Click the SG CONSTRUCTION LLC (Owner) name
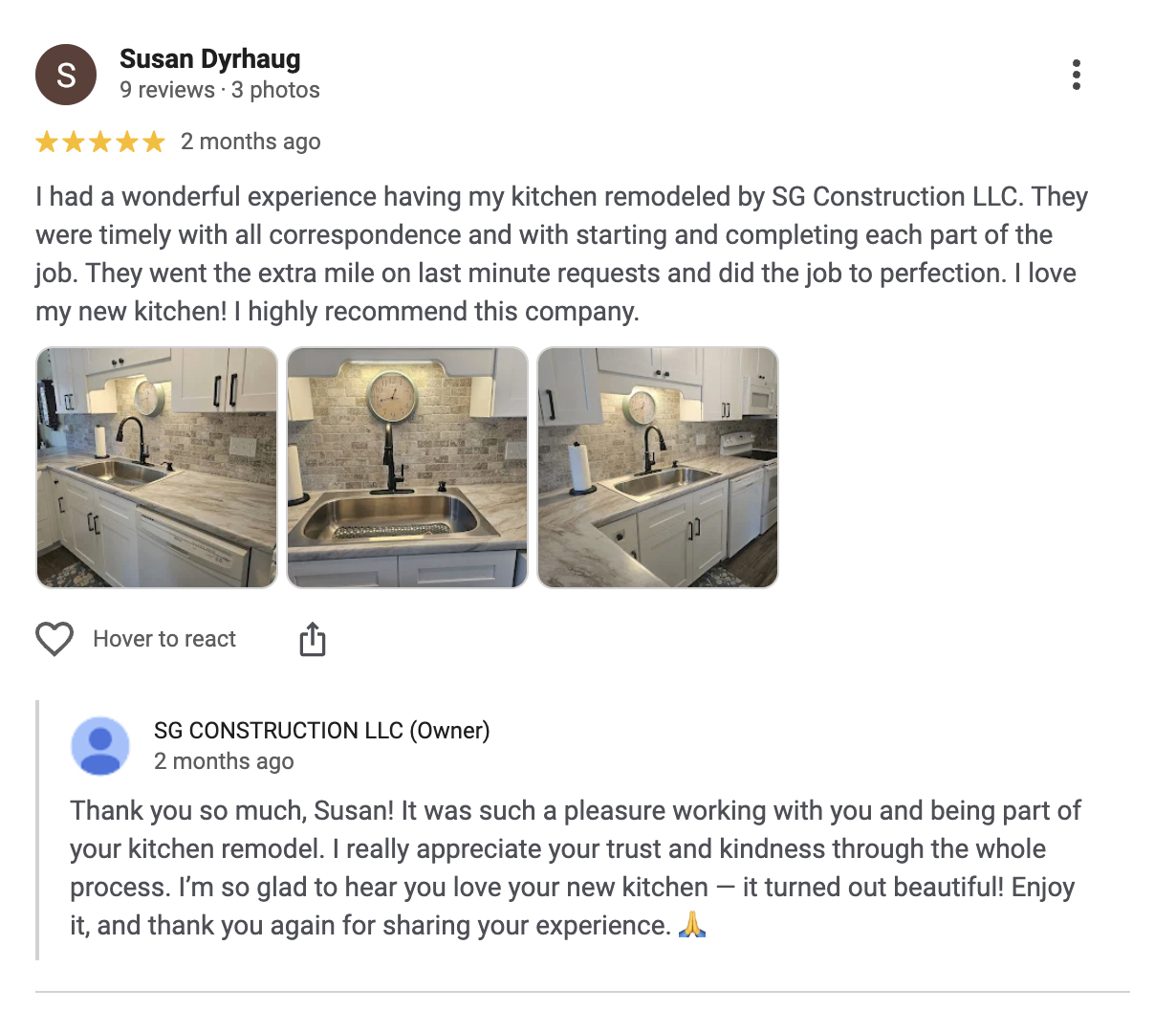Screen dimensions: 1176x1011 click(321, 731)
